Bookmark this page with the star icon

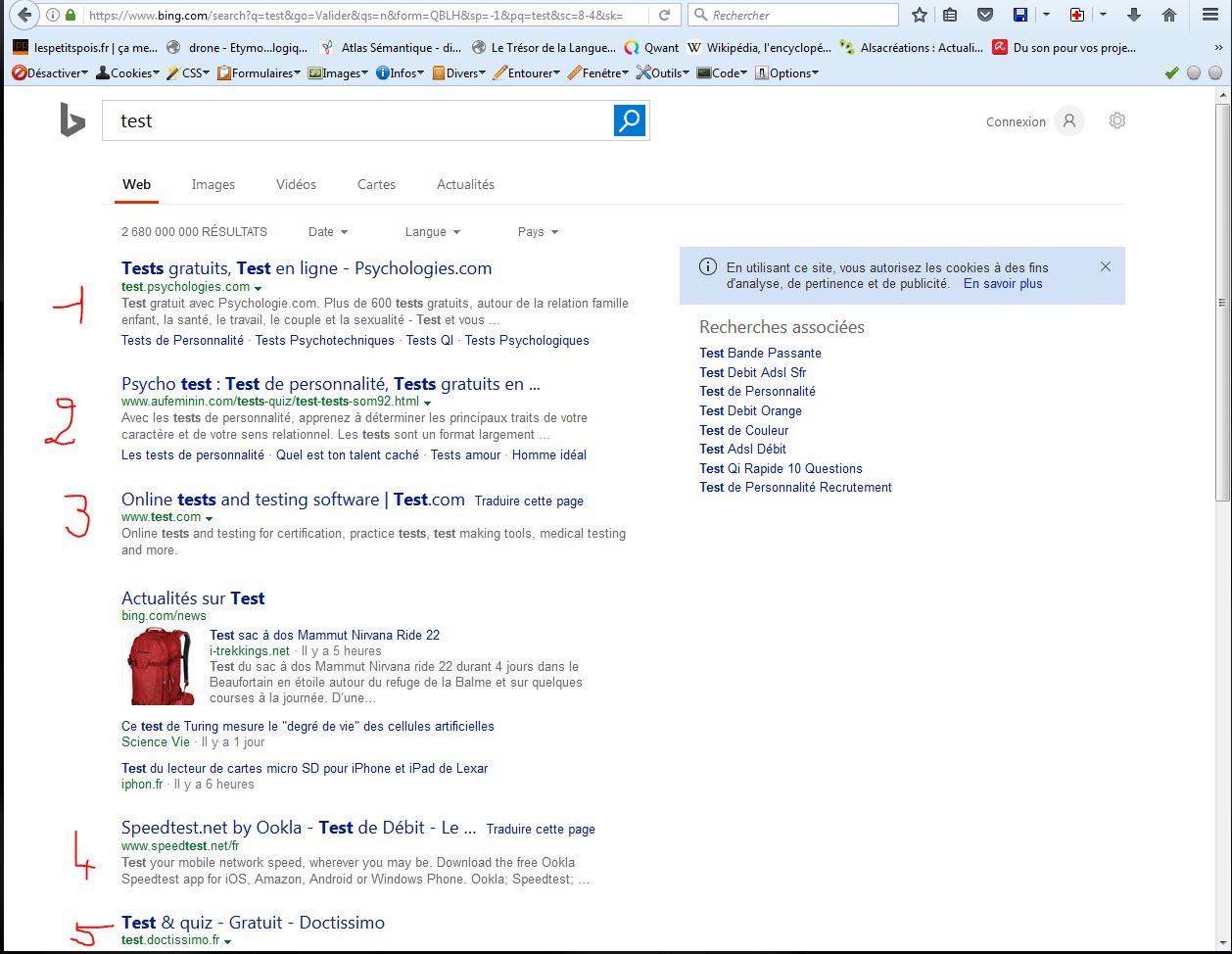click(919, 15)
